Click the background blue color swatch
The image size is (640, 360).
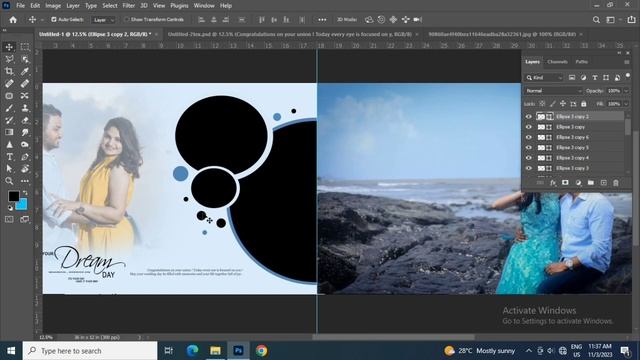pyautogui.click(x=22, y=204)
